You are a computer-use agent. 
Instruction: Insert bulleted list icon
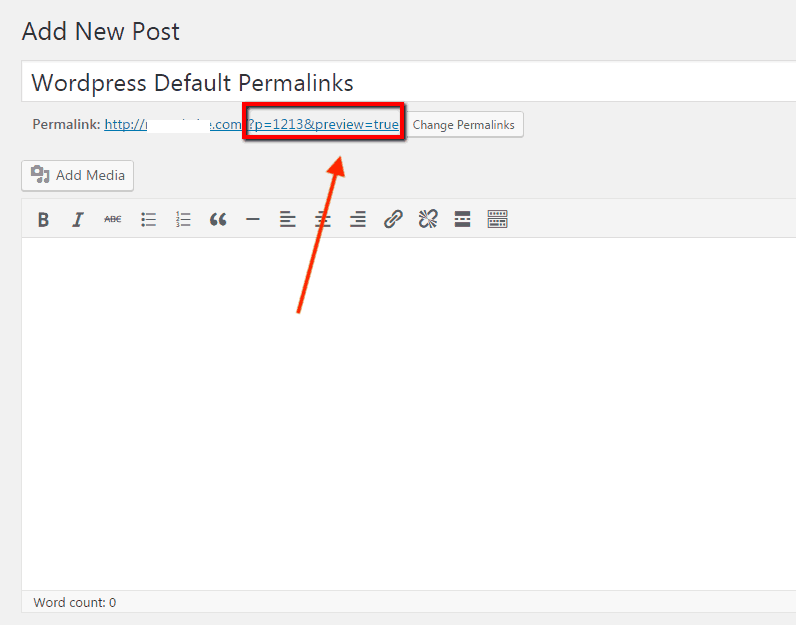click(x=148, y=219)
